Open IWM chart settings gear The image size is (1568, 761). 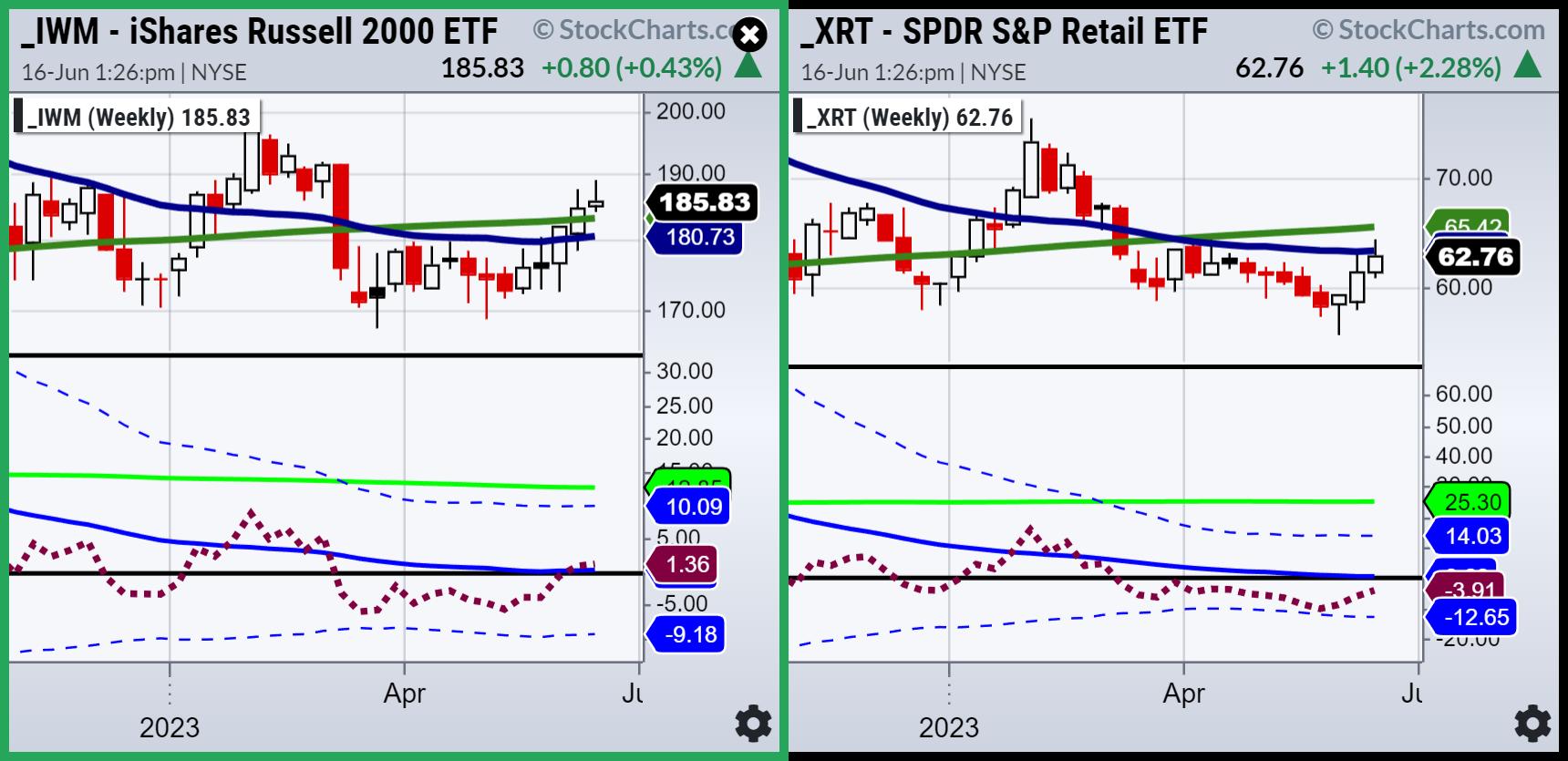753,724
